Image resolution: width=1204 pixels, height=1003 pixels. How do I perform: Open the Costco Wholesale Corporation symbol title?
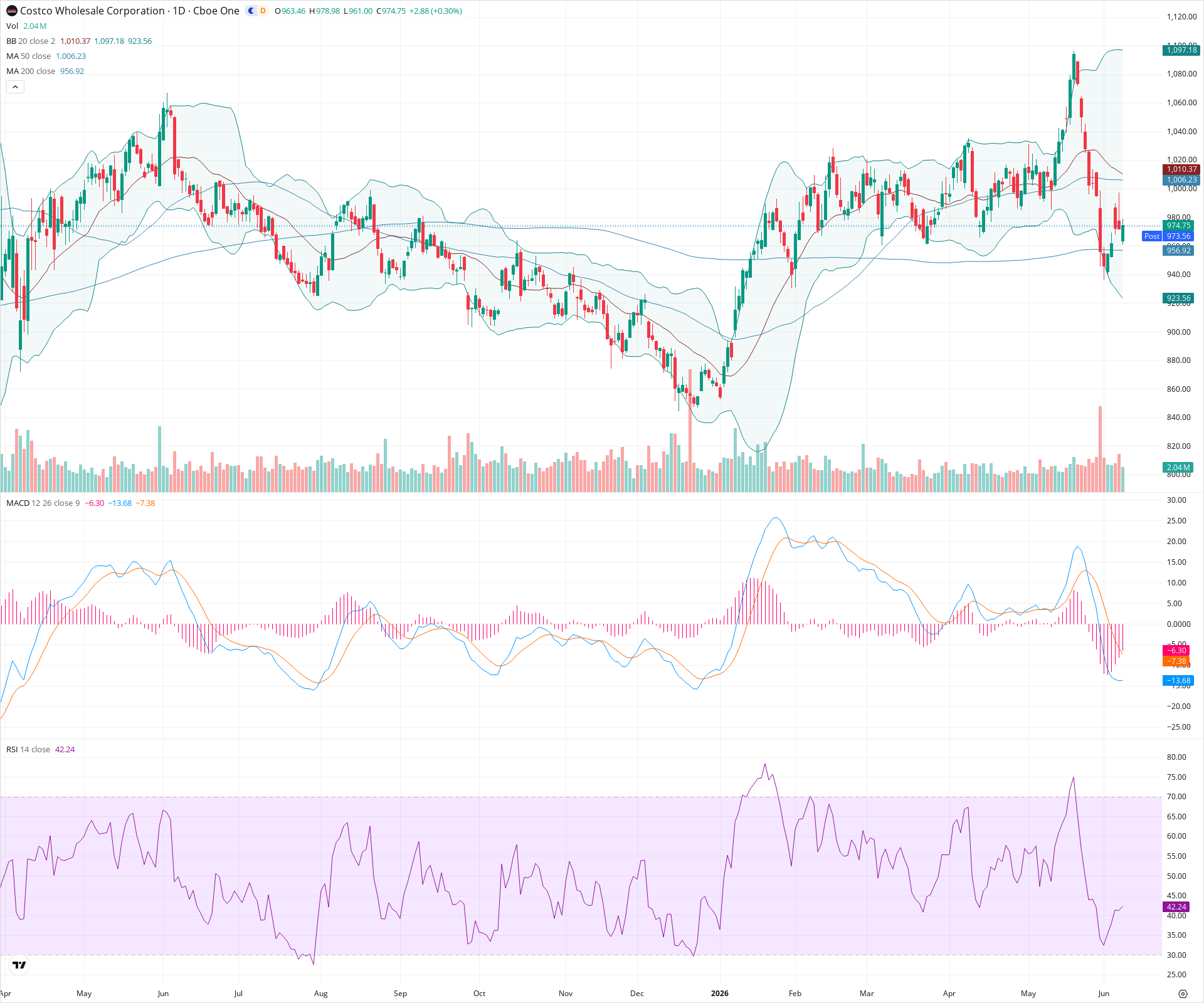coord(92,11)
